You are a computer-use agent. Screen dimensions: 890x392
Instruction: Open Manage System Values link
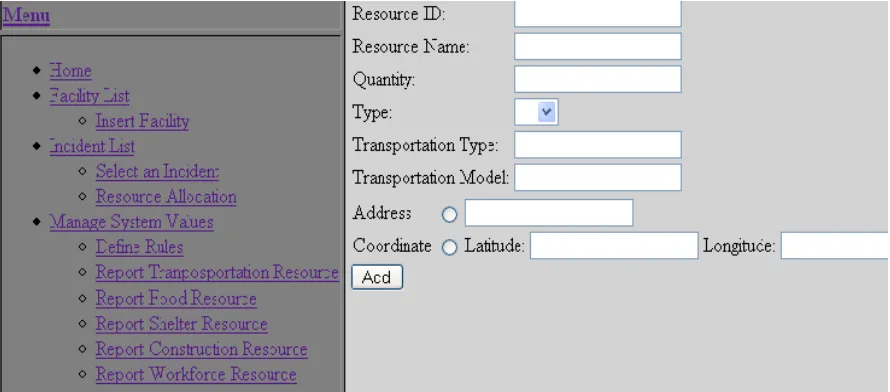pyautogui.click(x=132, y=222)
